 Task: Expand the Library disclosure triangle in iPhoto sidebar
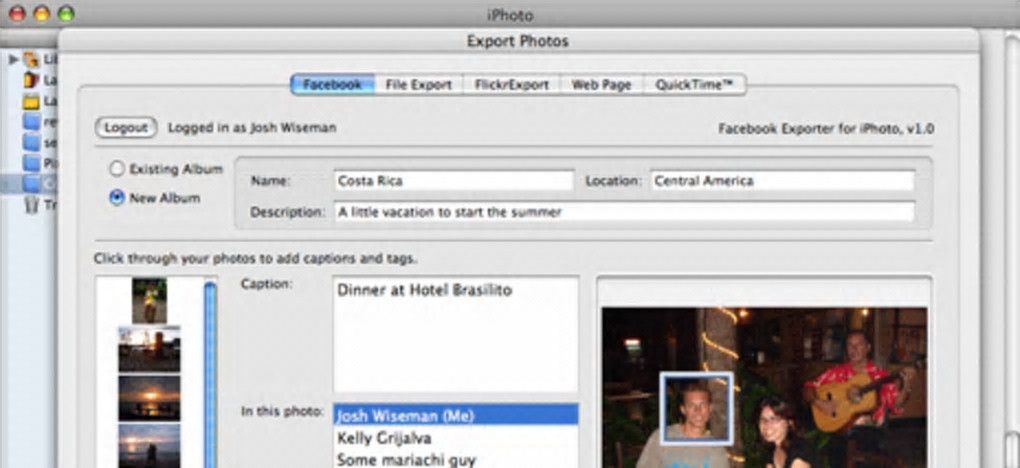pyautogui.click(x=13, y=59)
